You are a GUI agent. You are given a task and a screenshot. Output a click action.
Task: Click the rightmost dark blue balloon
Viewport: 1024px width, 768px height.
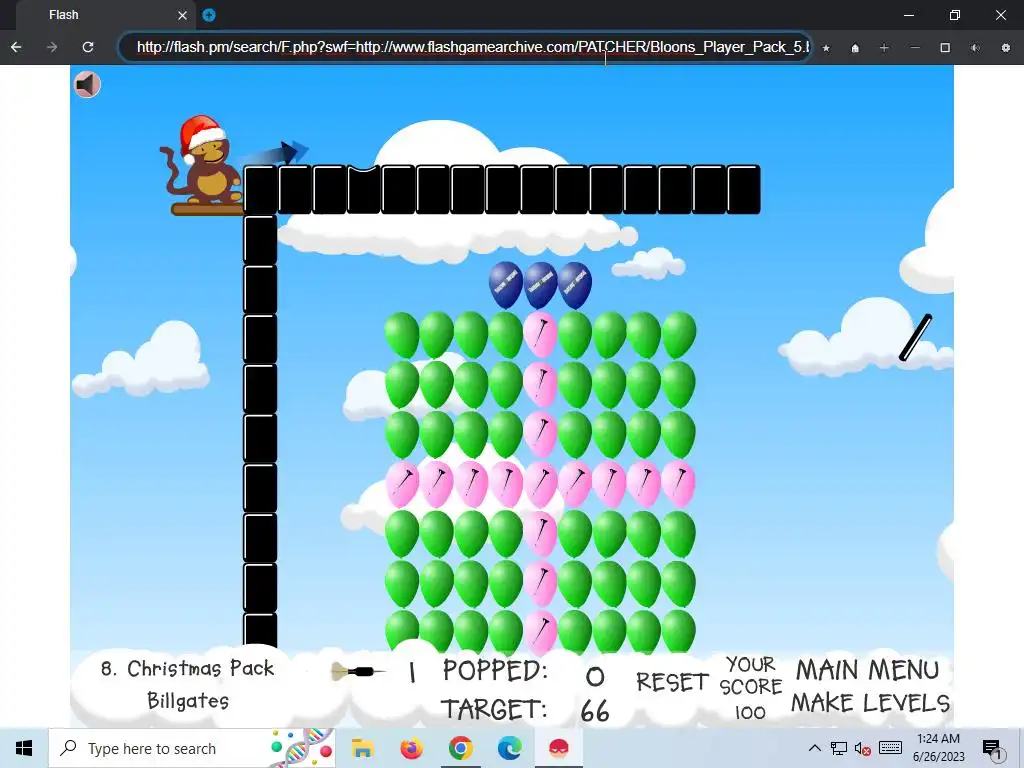(x=575, y=285)
